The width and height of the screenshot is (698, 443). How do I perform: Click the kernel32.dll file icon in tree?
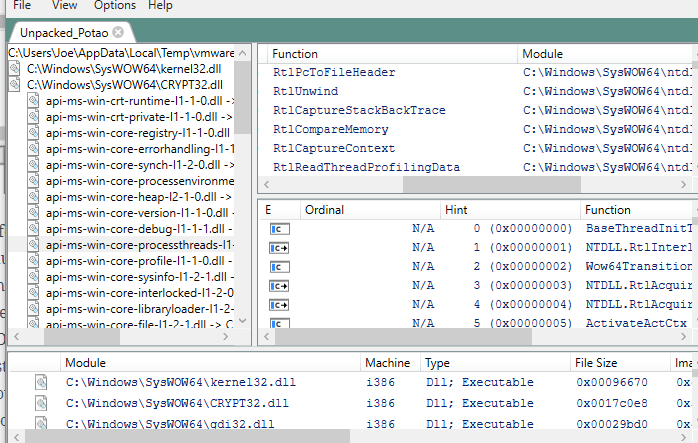(x=16, y=68)
